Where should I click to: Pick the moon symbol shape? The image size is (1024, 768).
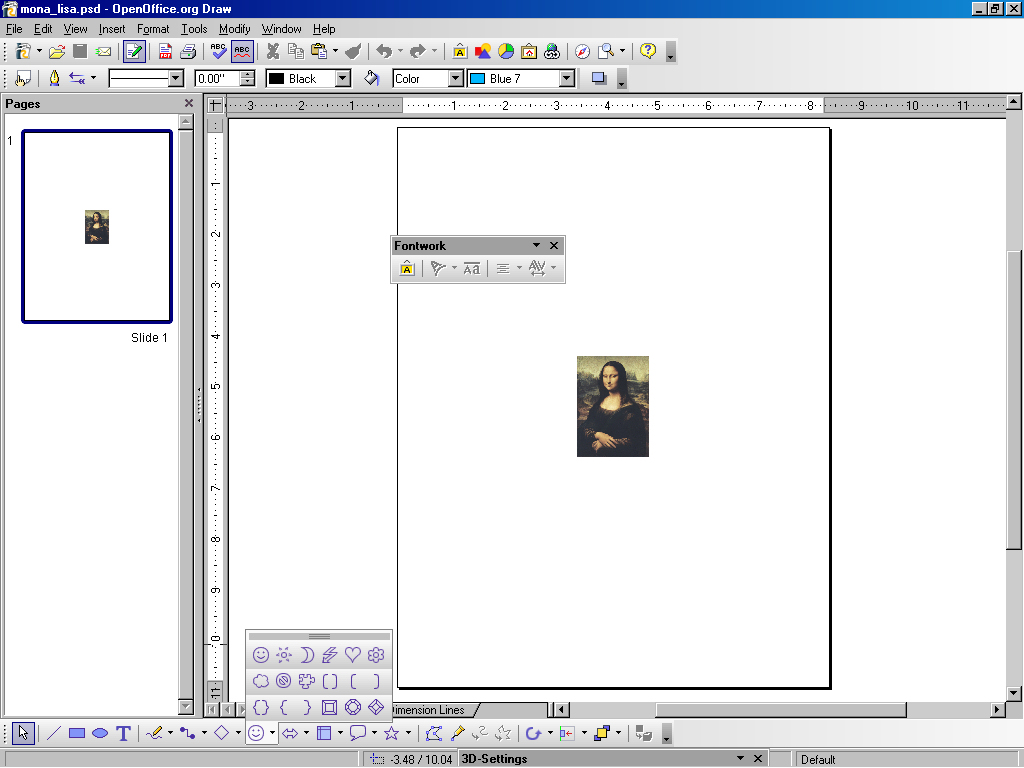(307, 655)
